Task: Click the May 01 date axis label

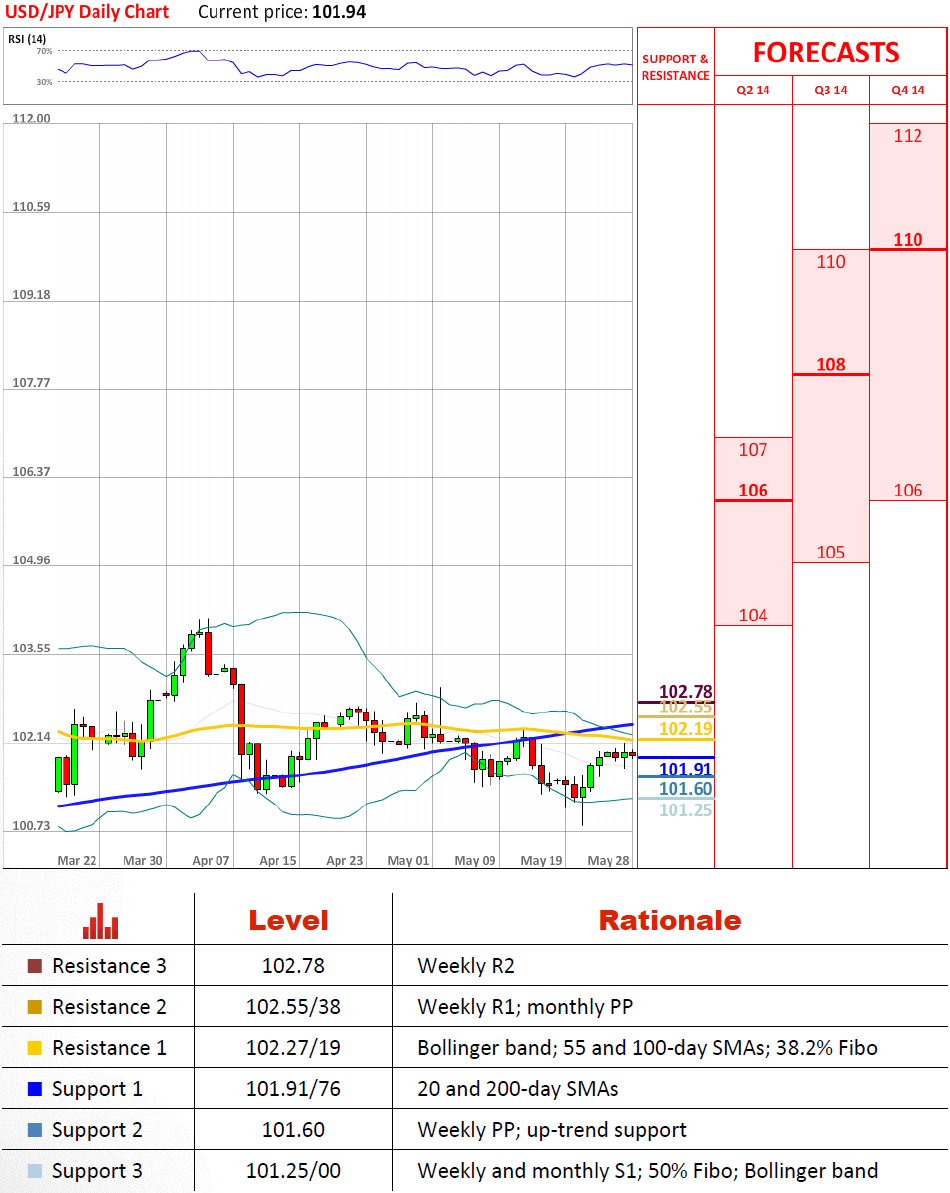Action: [x=408, y=861]
